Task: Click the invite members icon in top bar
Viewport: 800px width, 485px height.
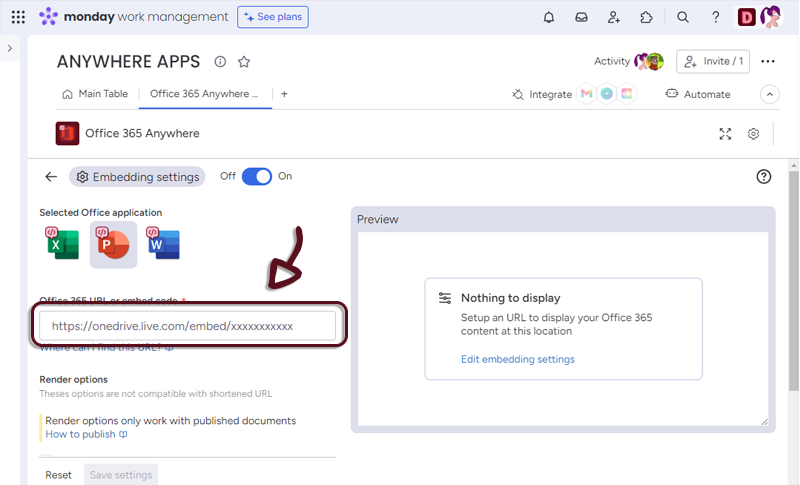Action: click(614, 17)
